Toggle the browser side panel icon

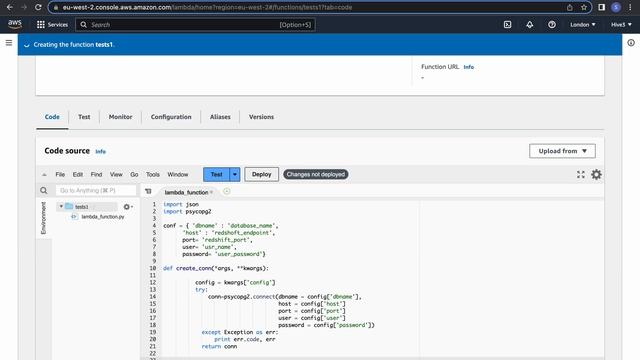pyautogui.click(x=602, y=7)
